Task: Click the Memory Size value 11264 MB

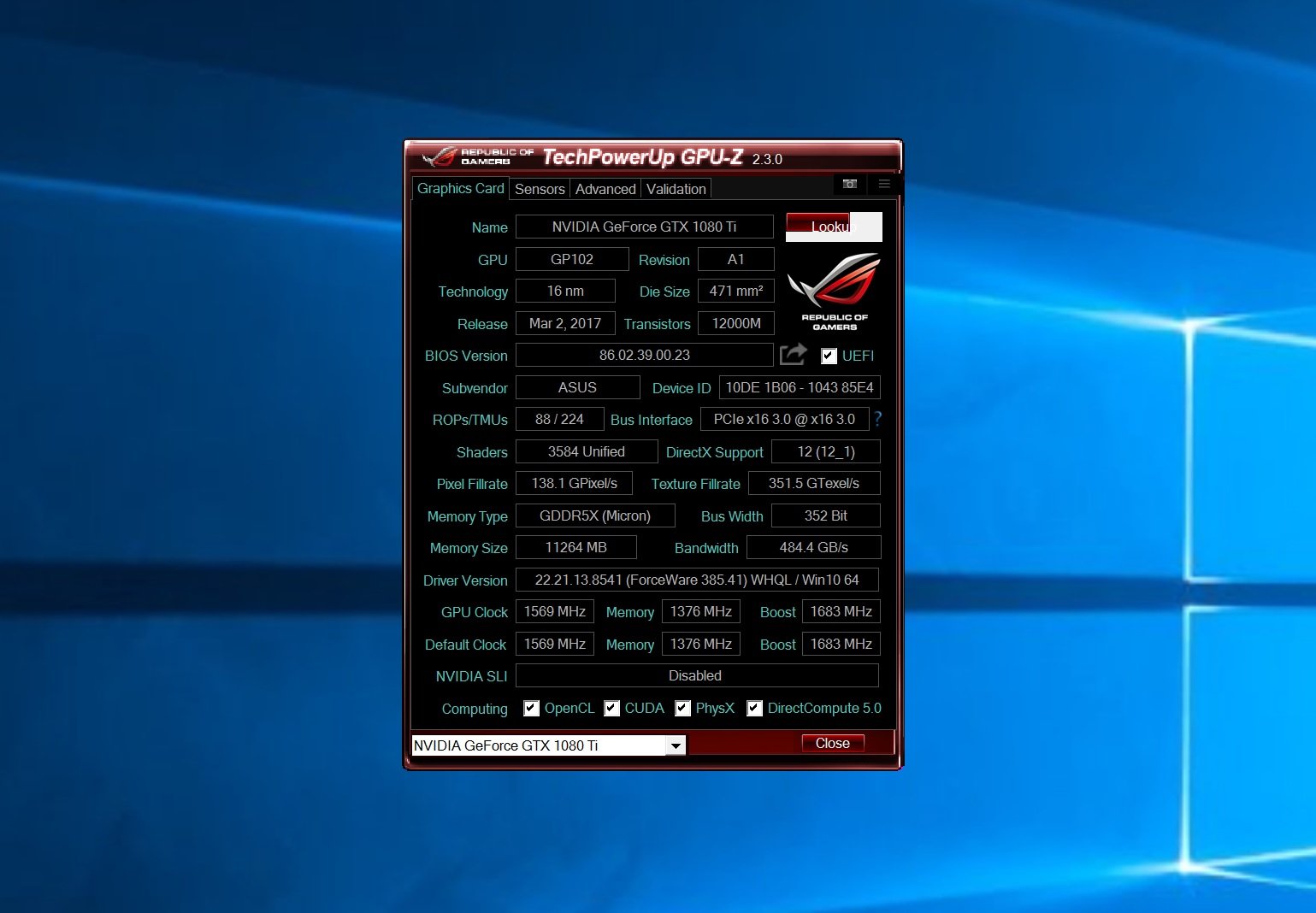Action: coord(576,547)
